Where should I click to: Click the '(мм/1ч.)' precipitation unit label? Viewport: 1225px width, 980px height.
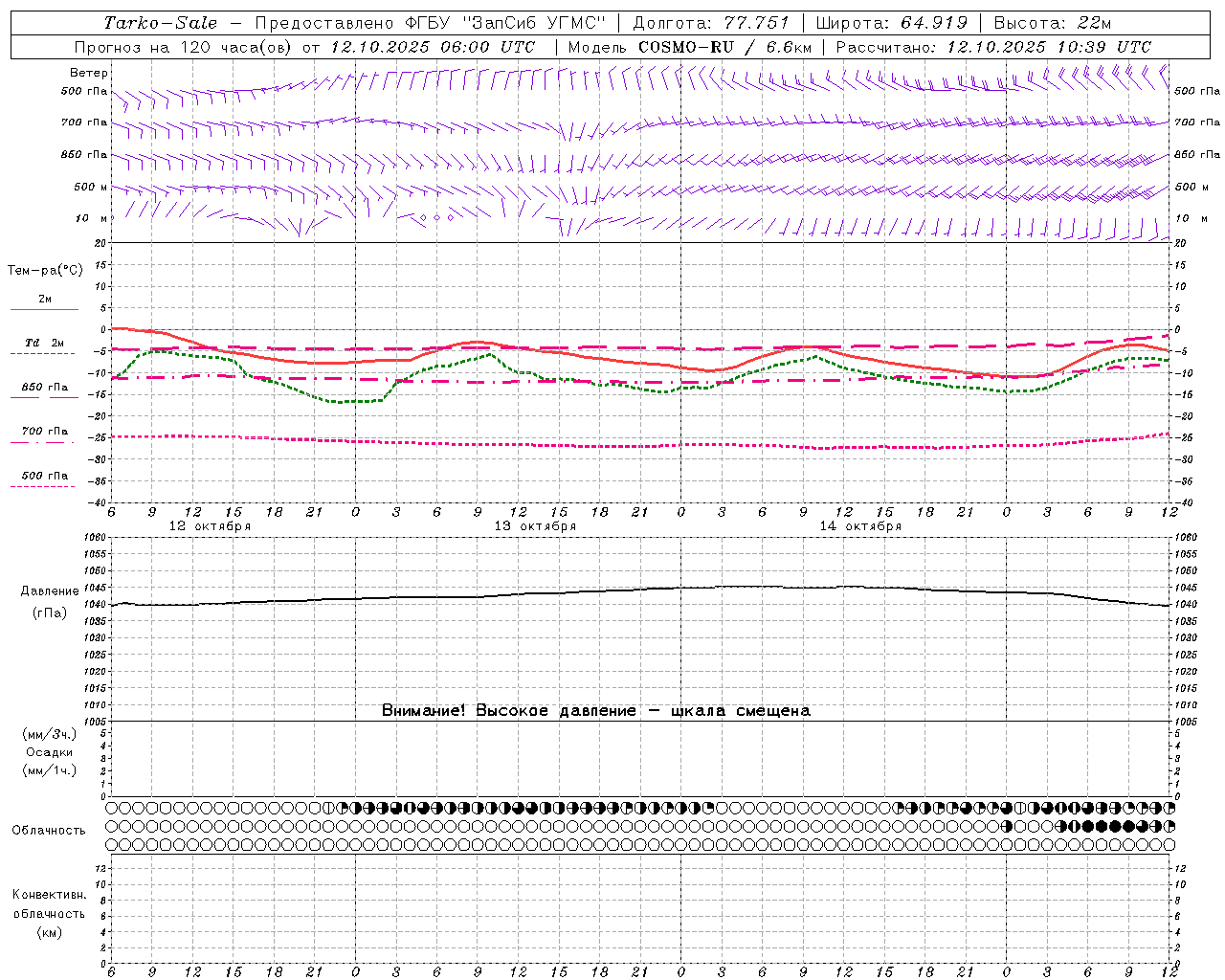50,770
